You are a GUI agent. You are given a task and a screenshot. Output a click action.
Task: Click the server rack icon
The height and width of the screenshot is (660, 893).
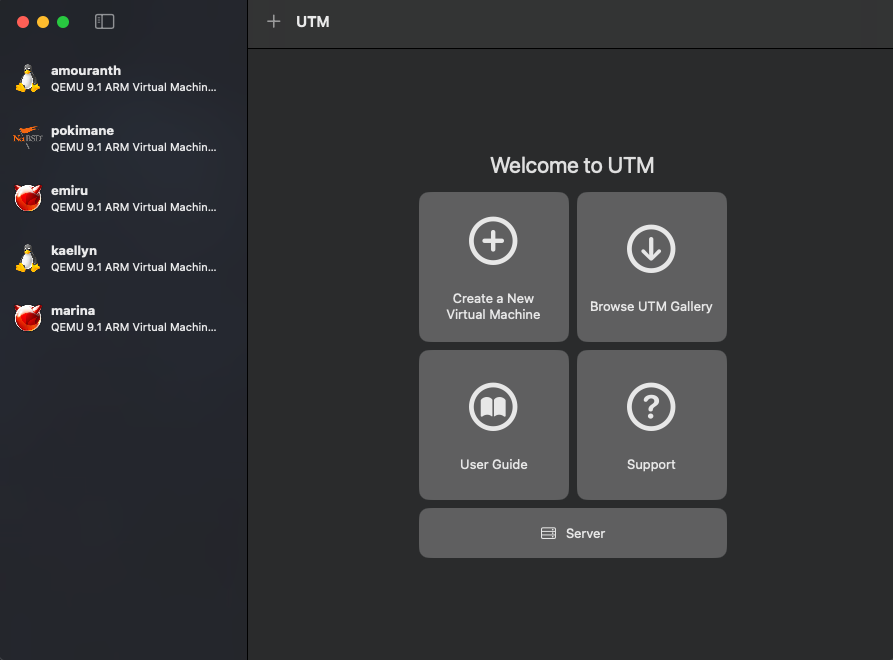[x=548, y=533]
